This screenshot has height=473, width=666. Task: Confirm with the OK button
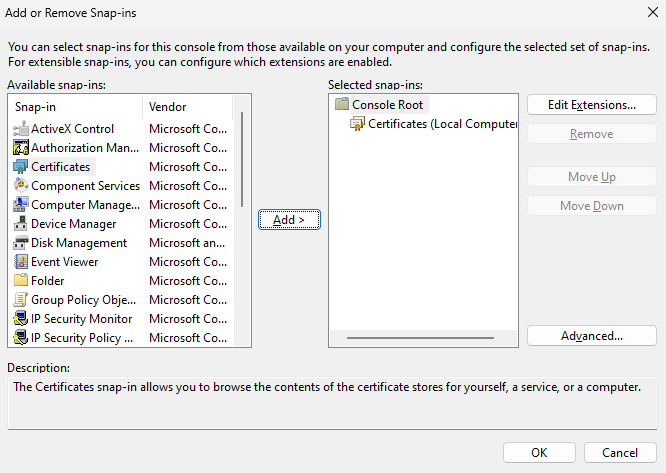point(539,452)
